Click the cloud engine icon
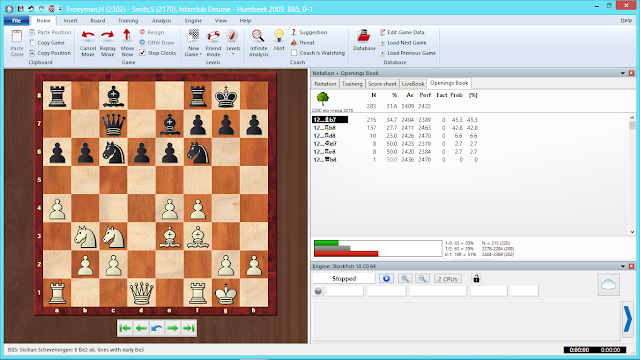 point(608,284)
